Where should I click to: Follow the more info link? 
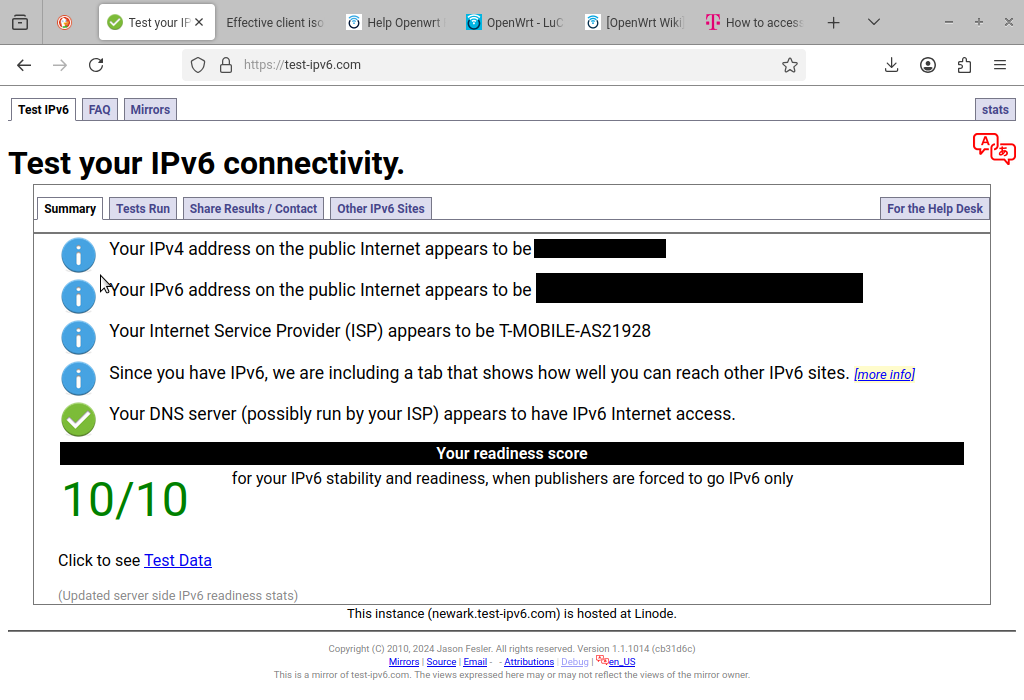[x=884, y=374]
